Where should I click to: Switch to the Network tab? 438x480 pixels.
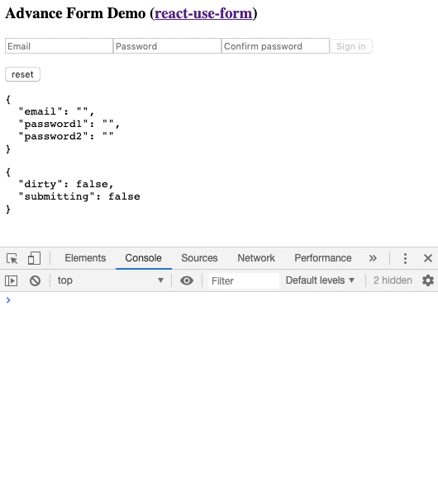[x=256, y=258]
